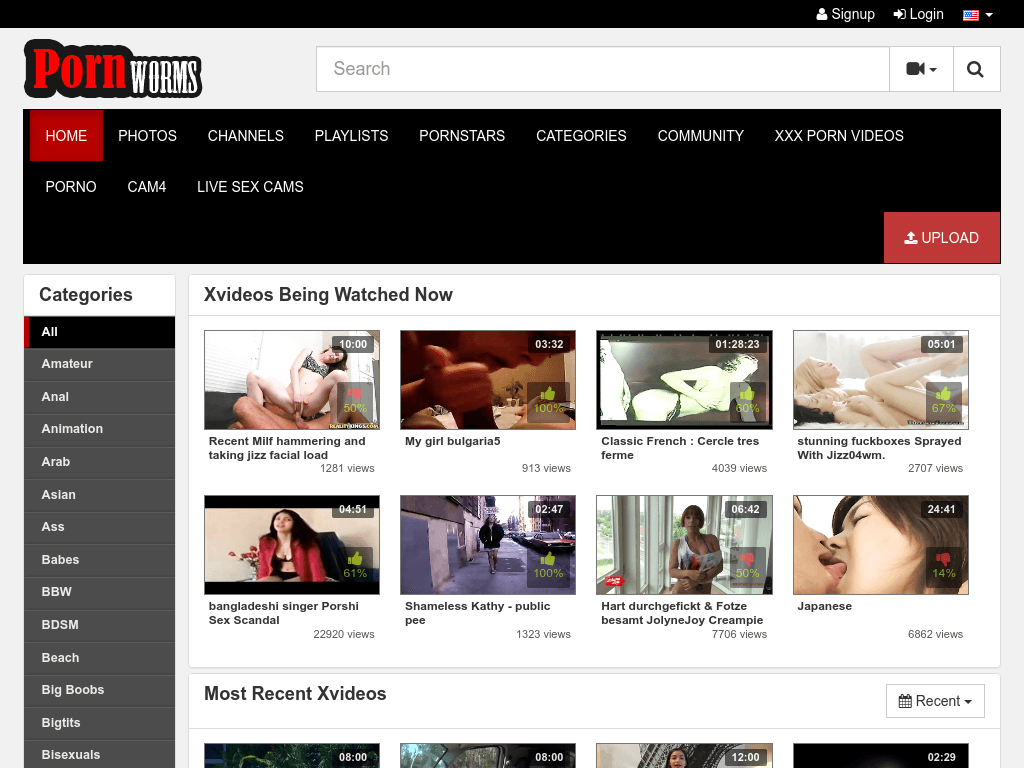Viewport: 1024px width, 768px height.
Task: Click the Login arrow icon
Action: point(899,14)
